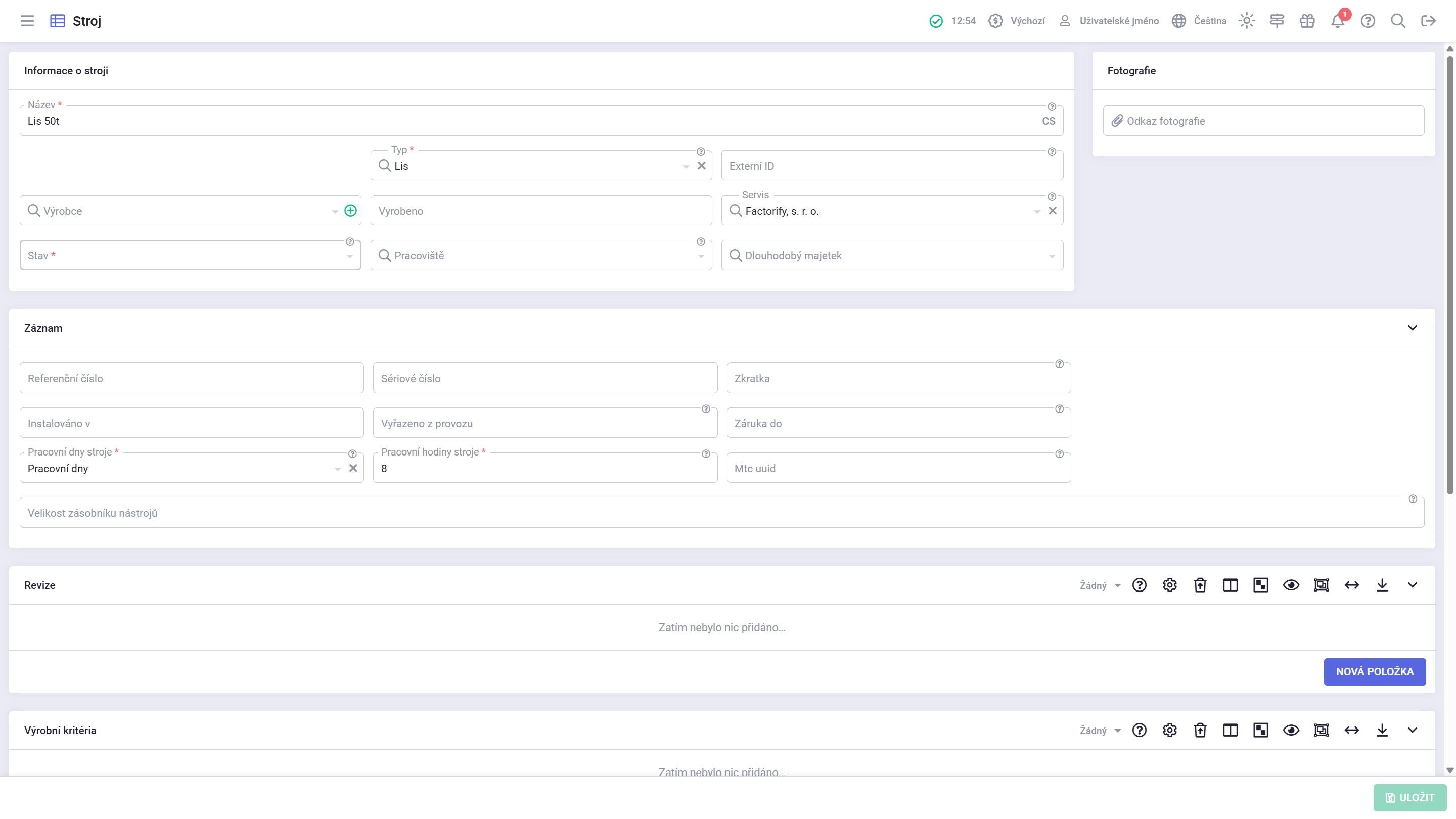Open the notifications bell
This screenshot has width=1456, height=819.
tap(1337, 21)
